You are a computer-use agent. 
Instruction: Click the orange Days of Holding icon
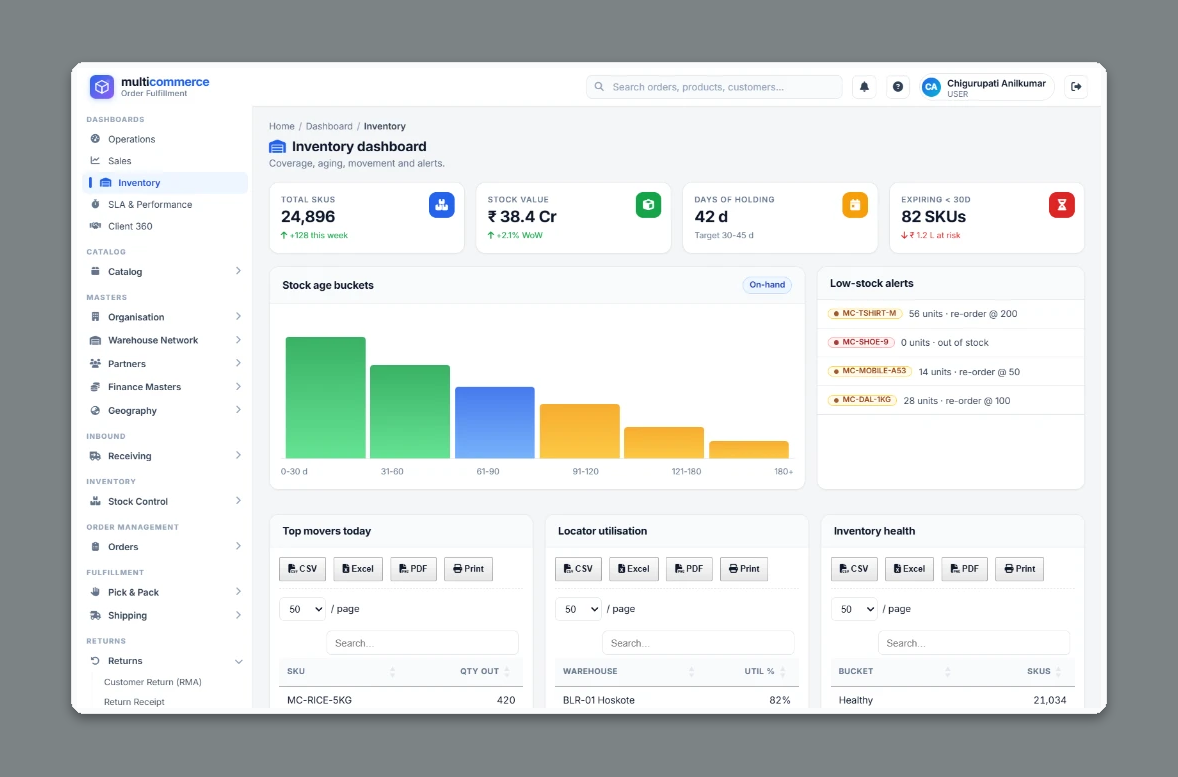pos(855,204)
